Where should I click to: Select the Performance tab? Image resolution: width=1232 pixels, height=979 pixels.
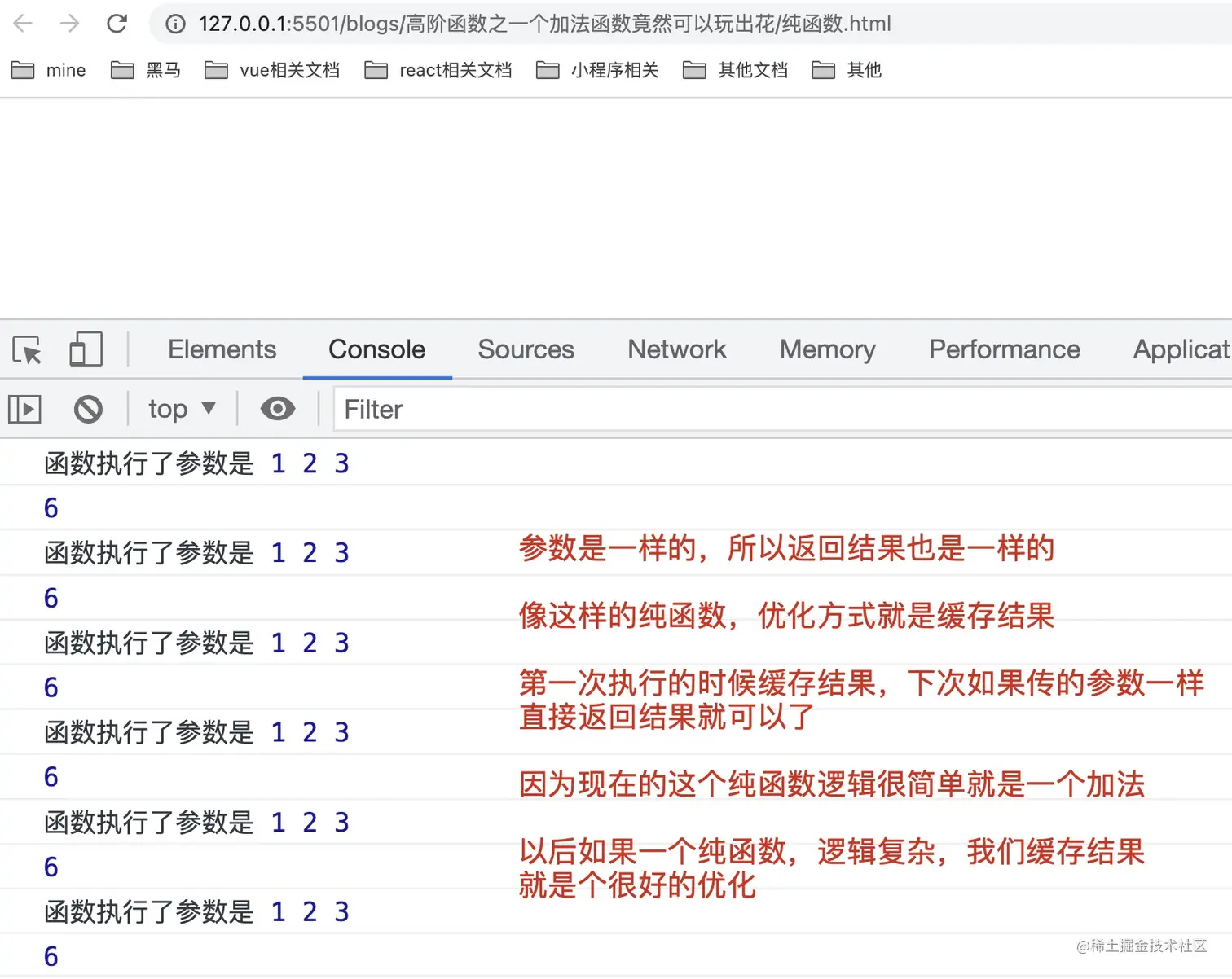(1004, 349)
